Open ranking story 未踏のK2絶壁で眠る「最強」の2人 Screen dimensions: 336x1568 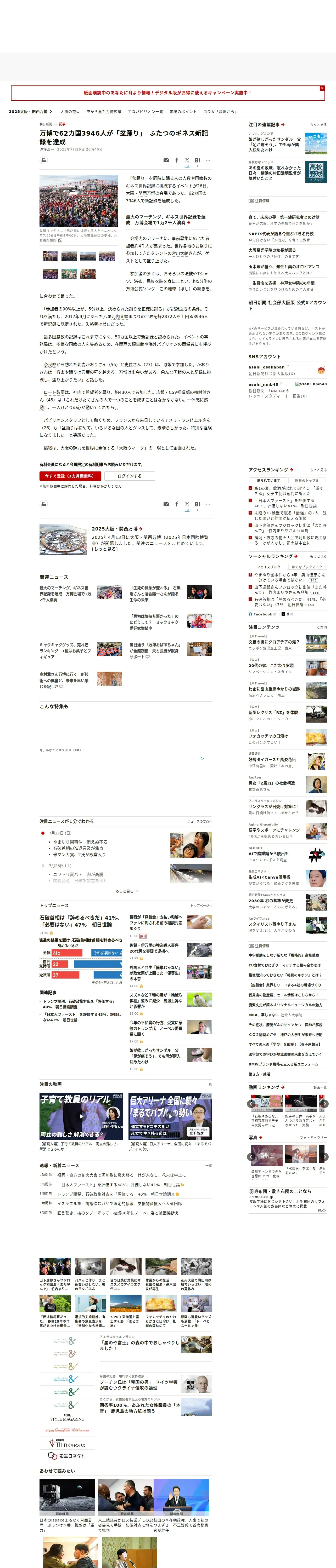coord(290,516)
